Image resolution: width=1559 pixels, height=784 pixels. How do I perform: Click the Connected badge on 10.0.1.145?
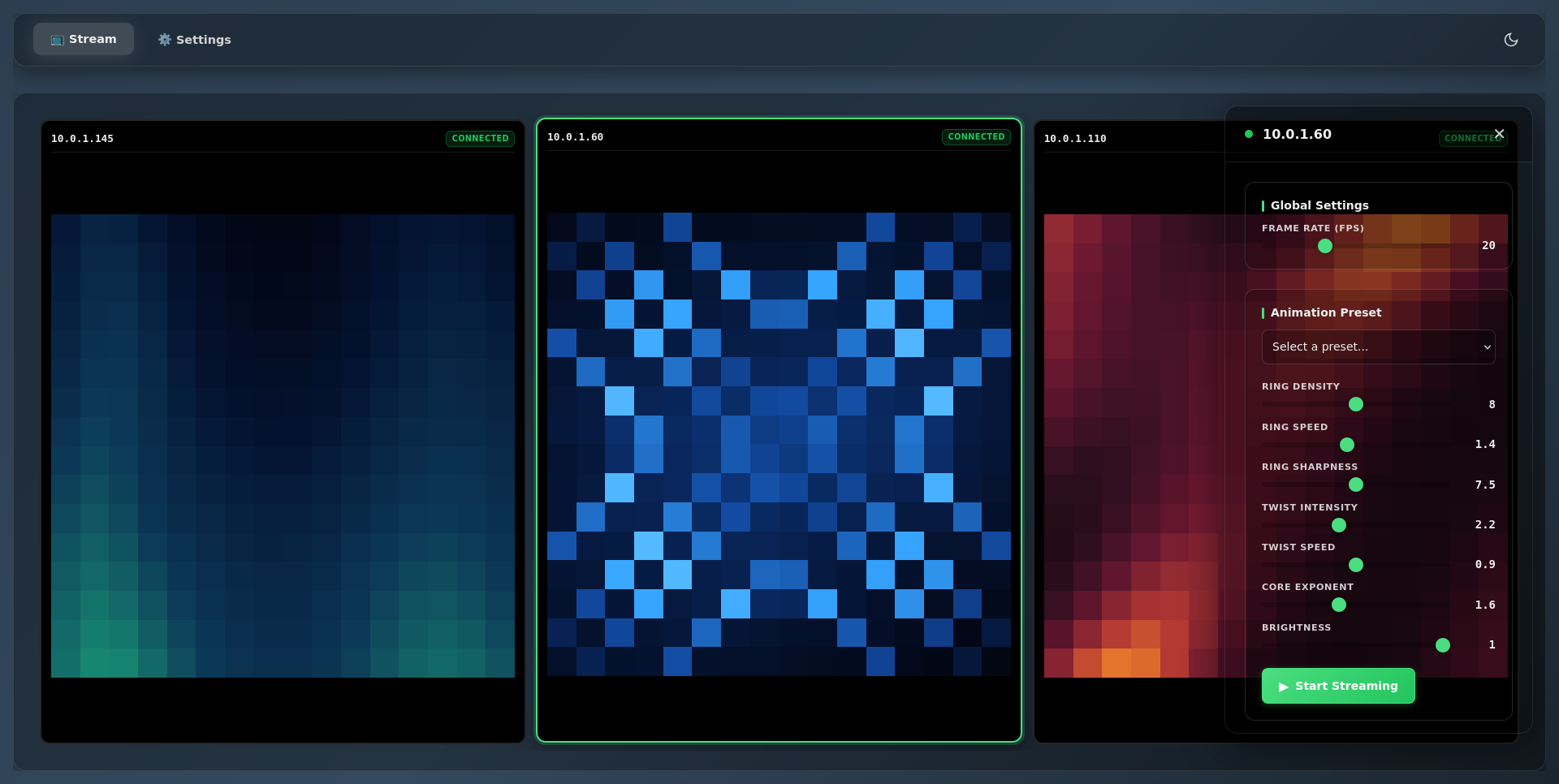coord(480,139)
